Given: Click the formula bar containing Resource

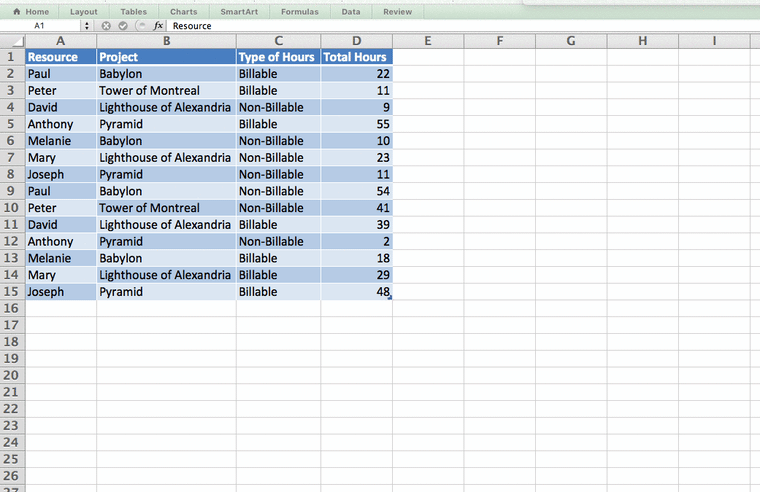Looking at the screenshot, I should (463, 26).
